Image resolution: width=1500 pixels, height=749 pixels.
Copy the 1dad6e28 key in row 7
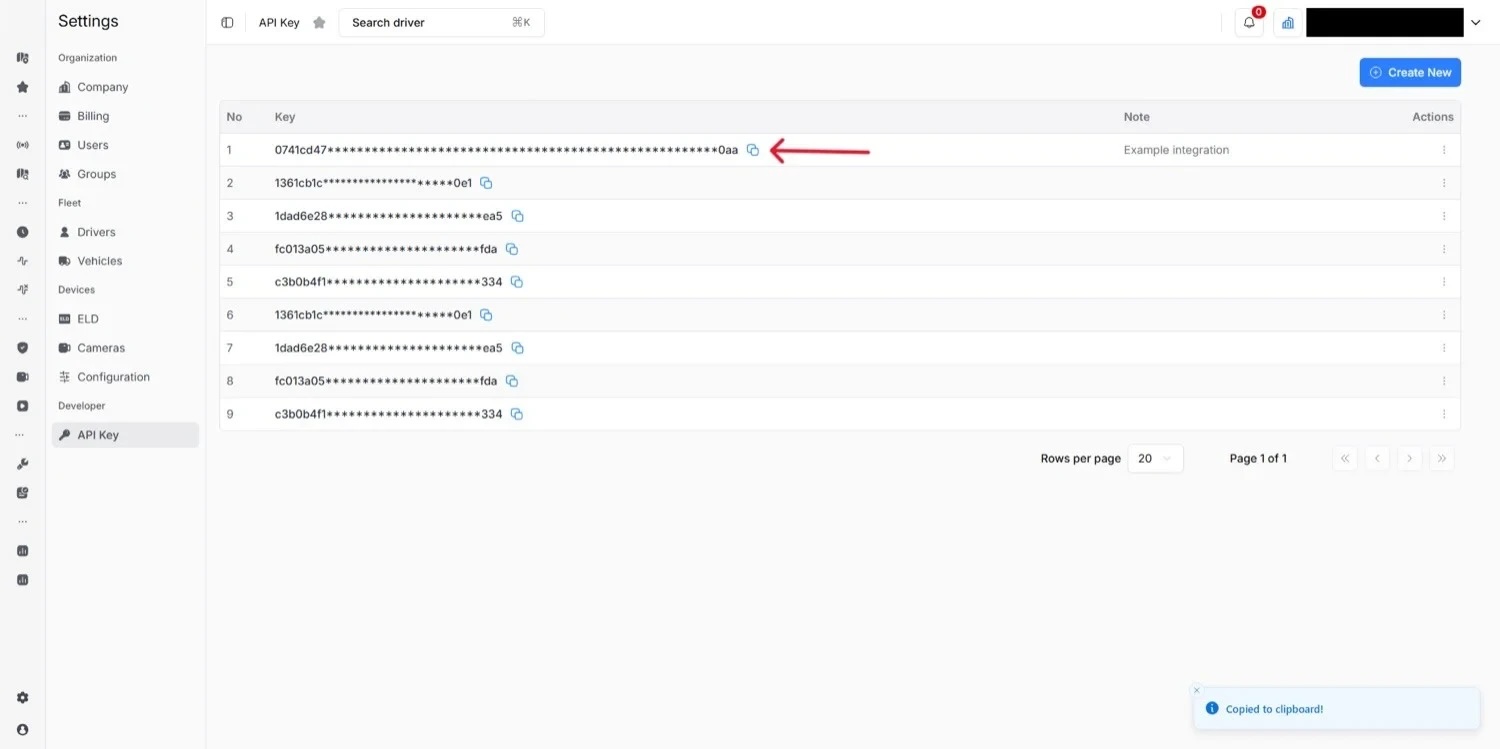click(518, 348)
